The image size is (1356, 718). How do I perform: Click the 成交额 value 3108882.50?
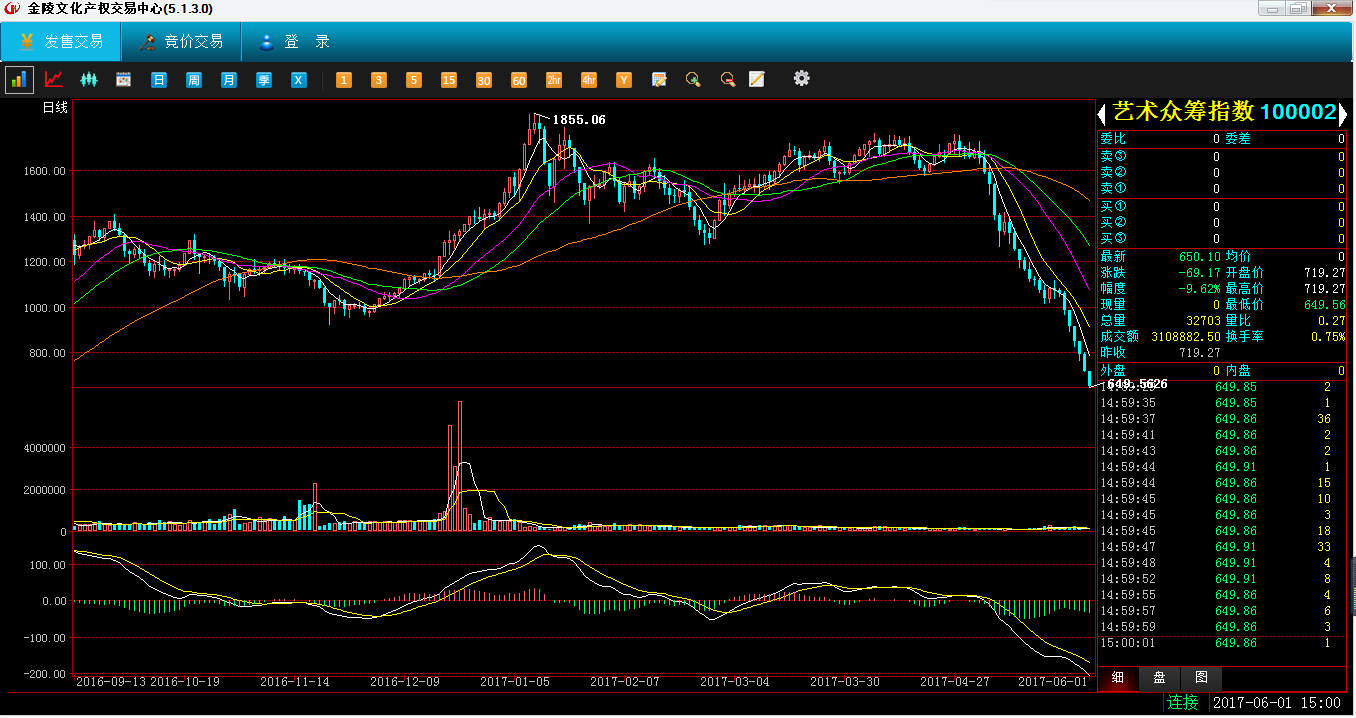tap(1186, 336)
